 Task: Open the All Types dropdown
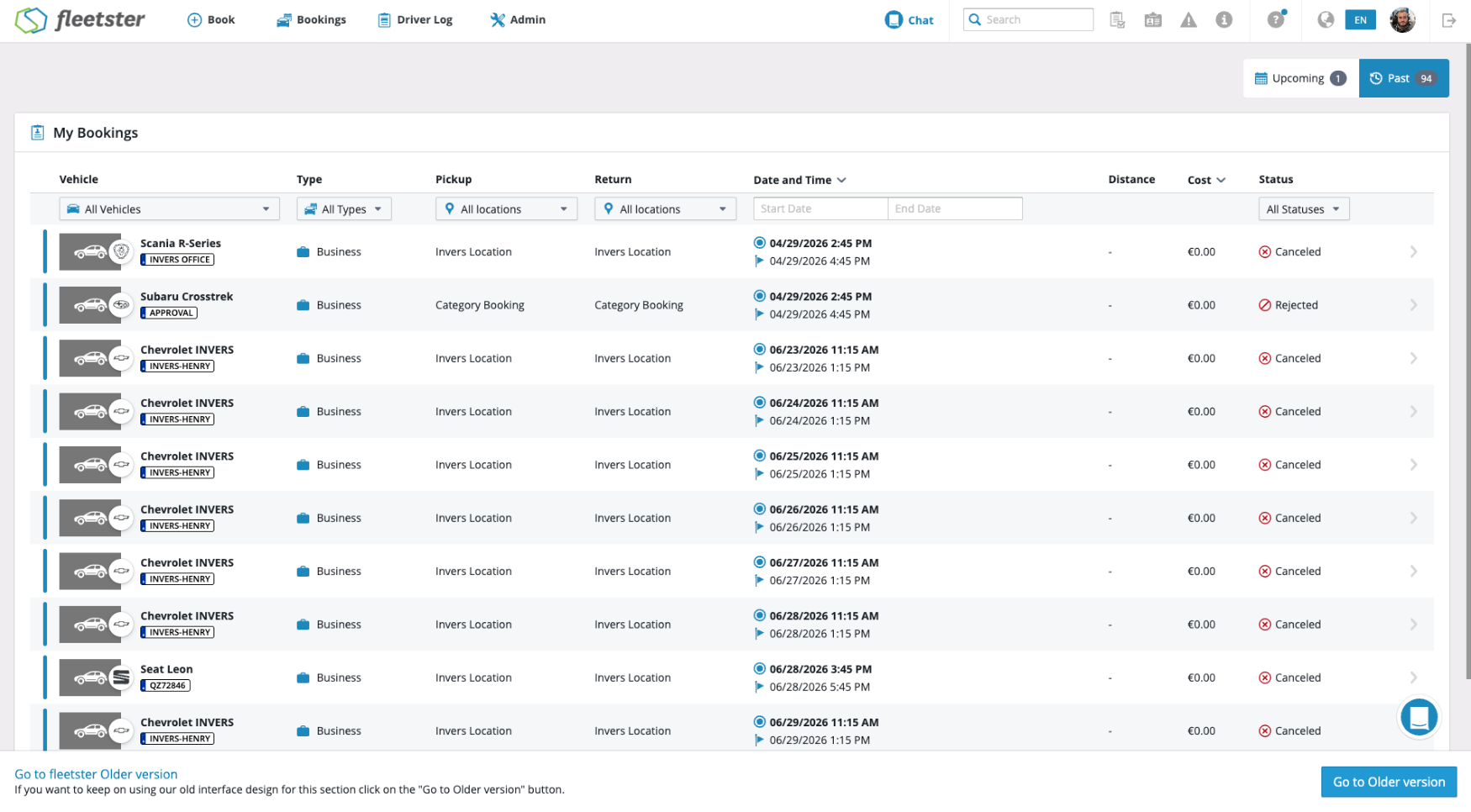[344, 209]
